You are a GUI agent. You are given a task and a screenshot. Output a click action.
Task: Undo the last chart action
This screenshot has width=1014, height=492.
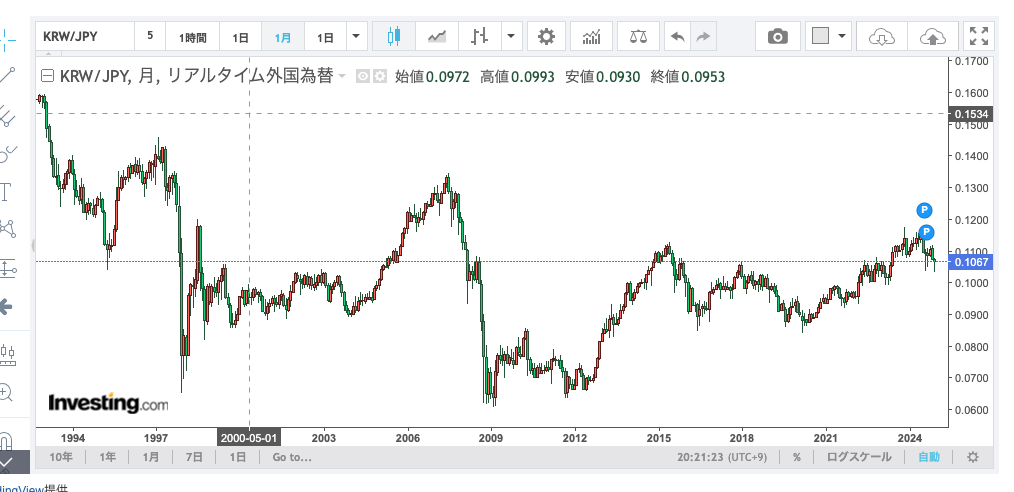[x=678, y=37]
